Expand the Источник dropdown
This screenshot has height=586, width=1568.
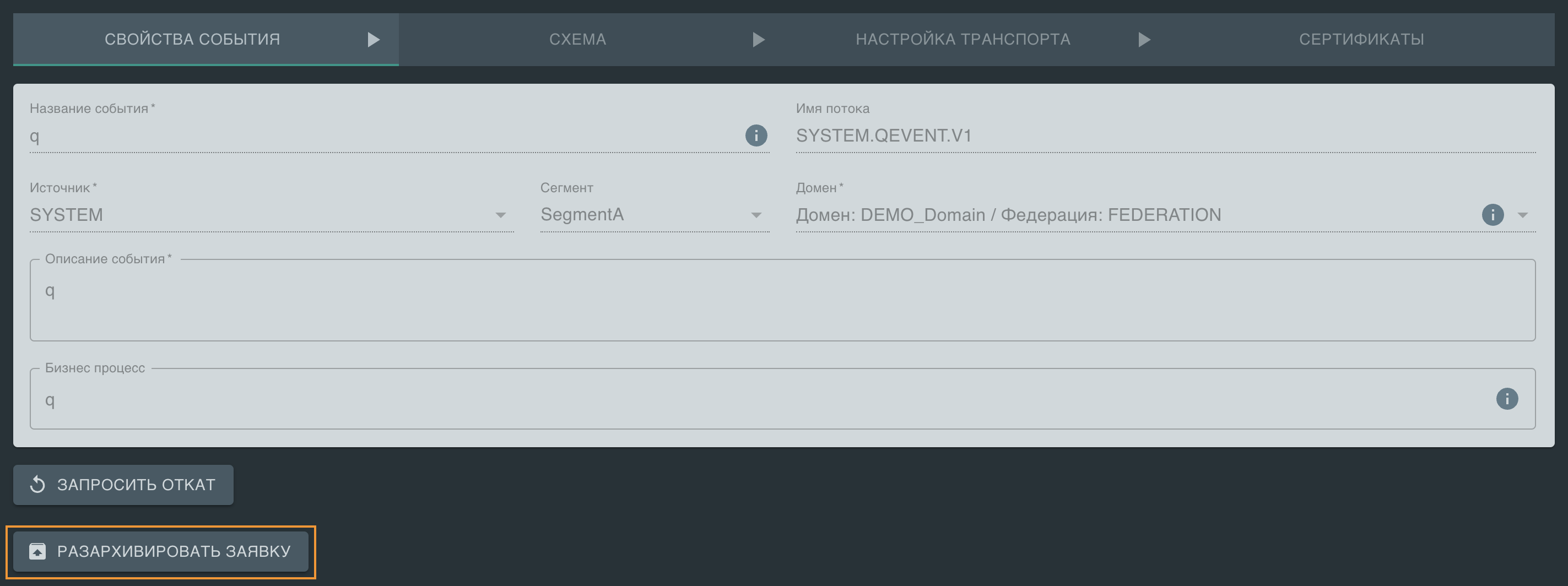coord(500,215)
